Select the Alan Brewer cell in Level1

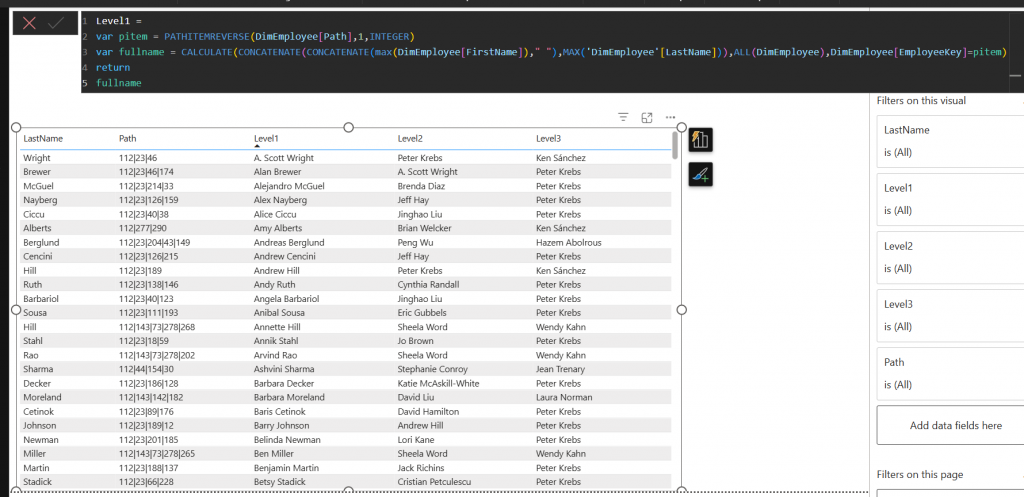tap(277, 172)
